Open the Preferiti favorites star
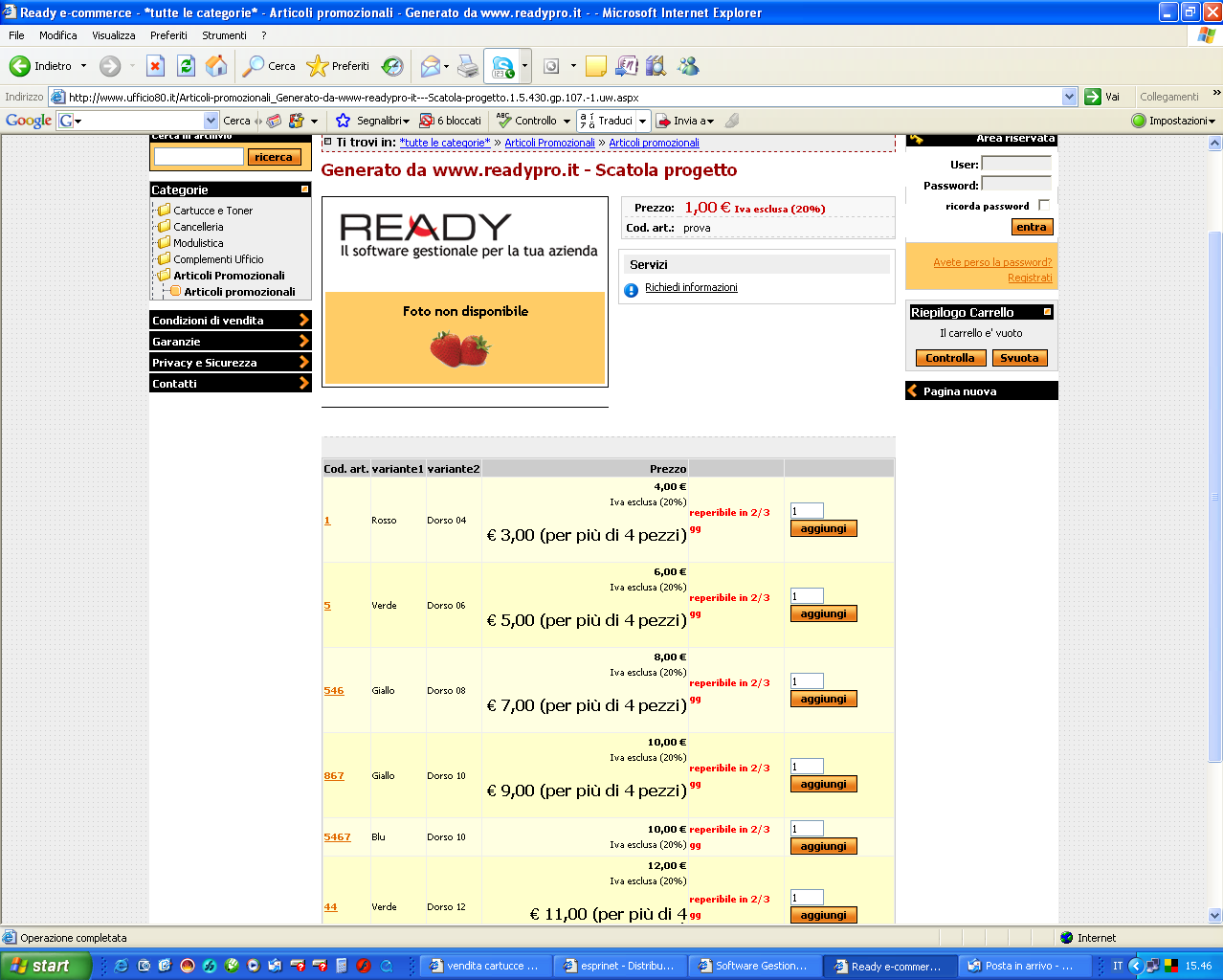The height and width of the screenshot is (980, 1223). pyautogui.click(x=338, y=66)
